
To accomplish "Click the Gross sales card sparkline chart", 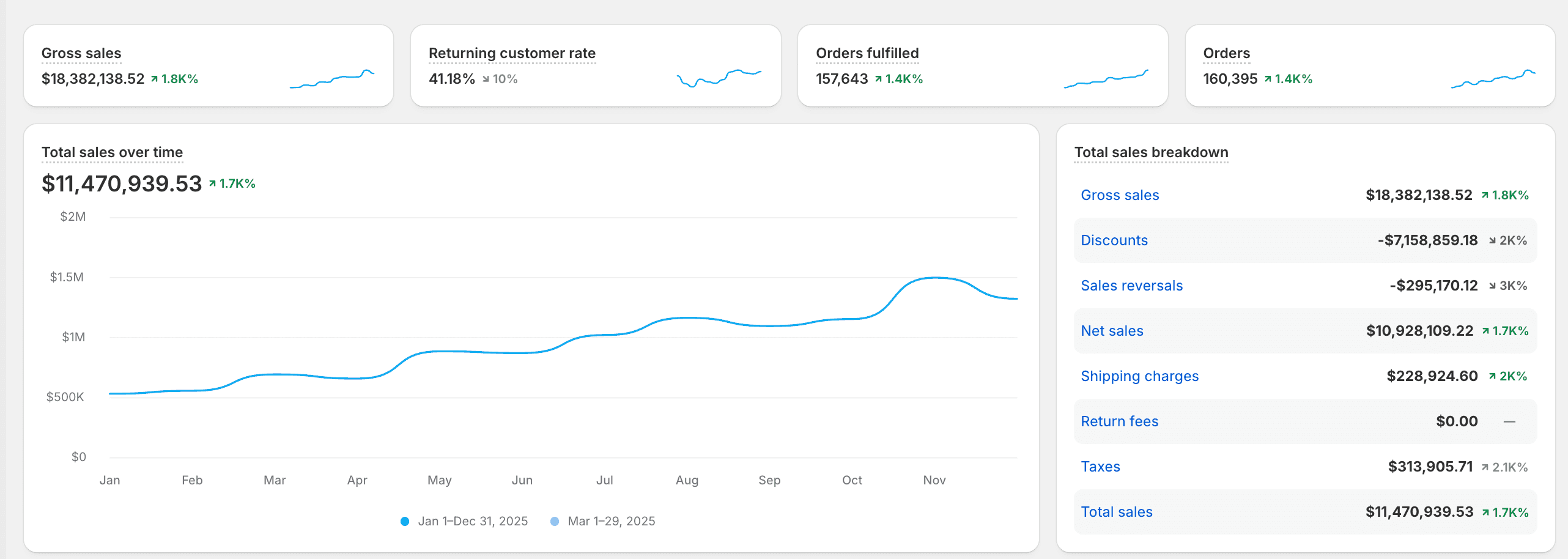I will pos(332,79).
